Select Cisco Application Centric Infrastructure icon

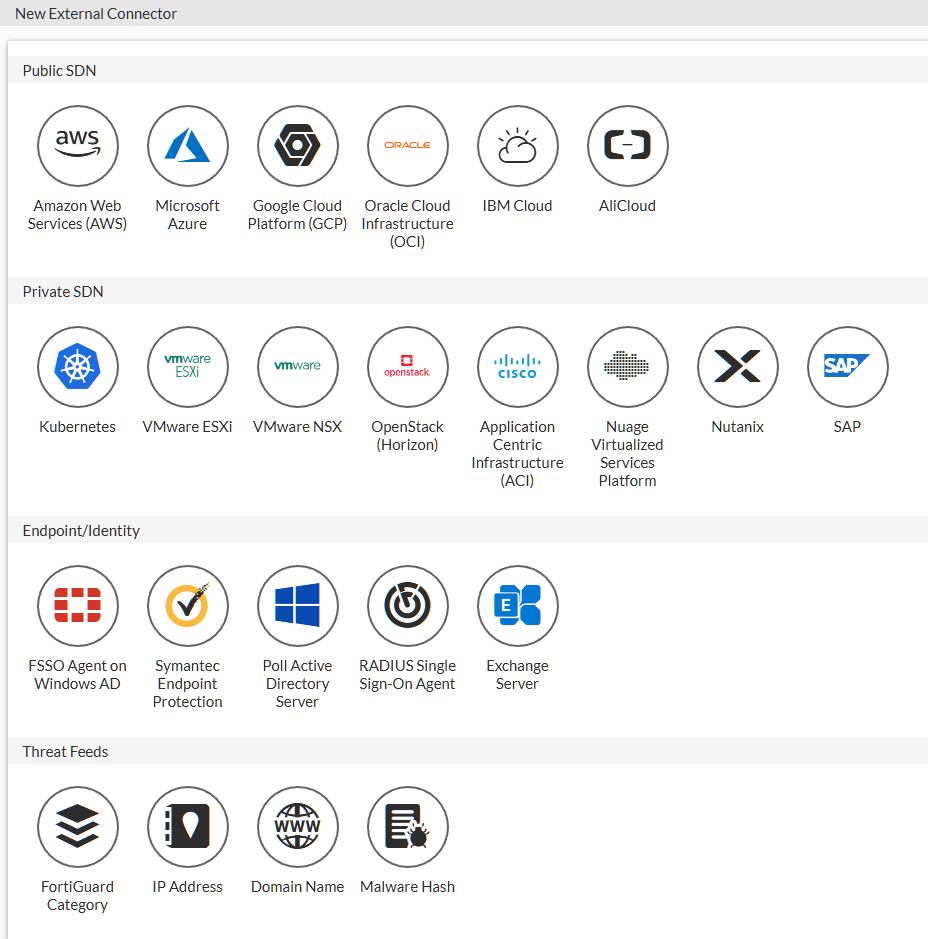point(518,367)
